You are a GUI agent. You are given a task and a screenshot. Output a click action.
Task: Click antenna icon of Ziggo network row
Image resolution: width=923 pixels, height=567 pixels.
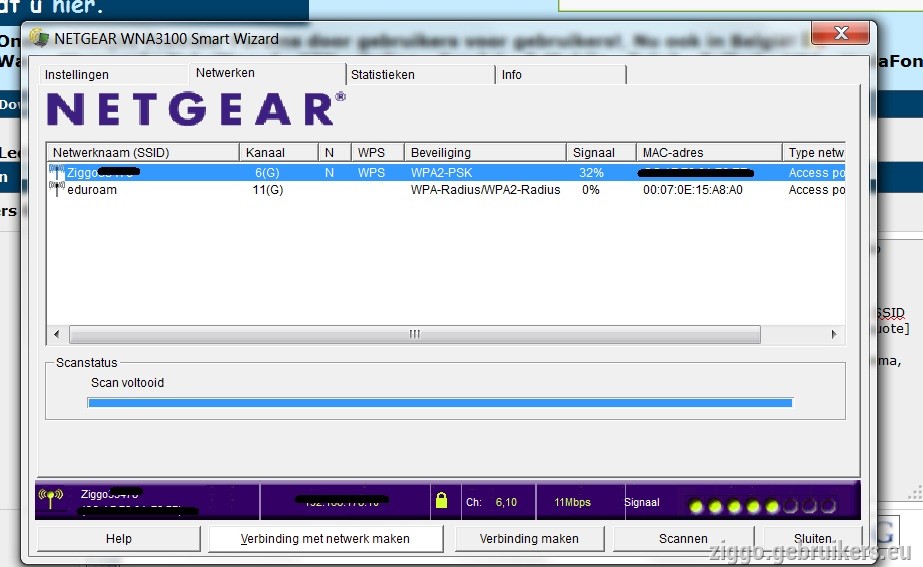pyautogui.click(x=57, y=173)
